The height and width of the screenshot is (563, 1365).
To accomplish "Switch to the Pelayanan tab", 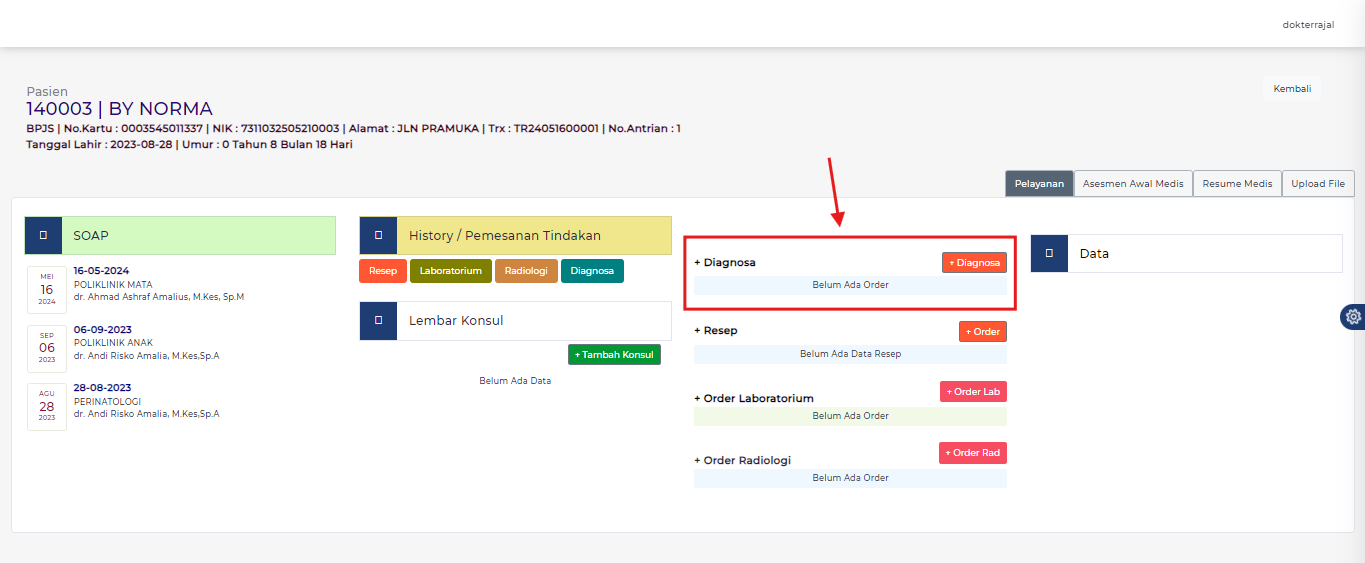I will pos(1039,184).
